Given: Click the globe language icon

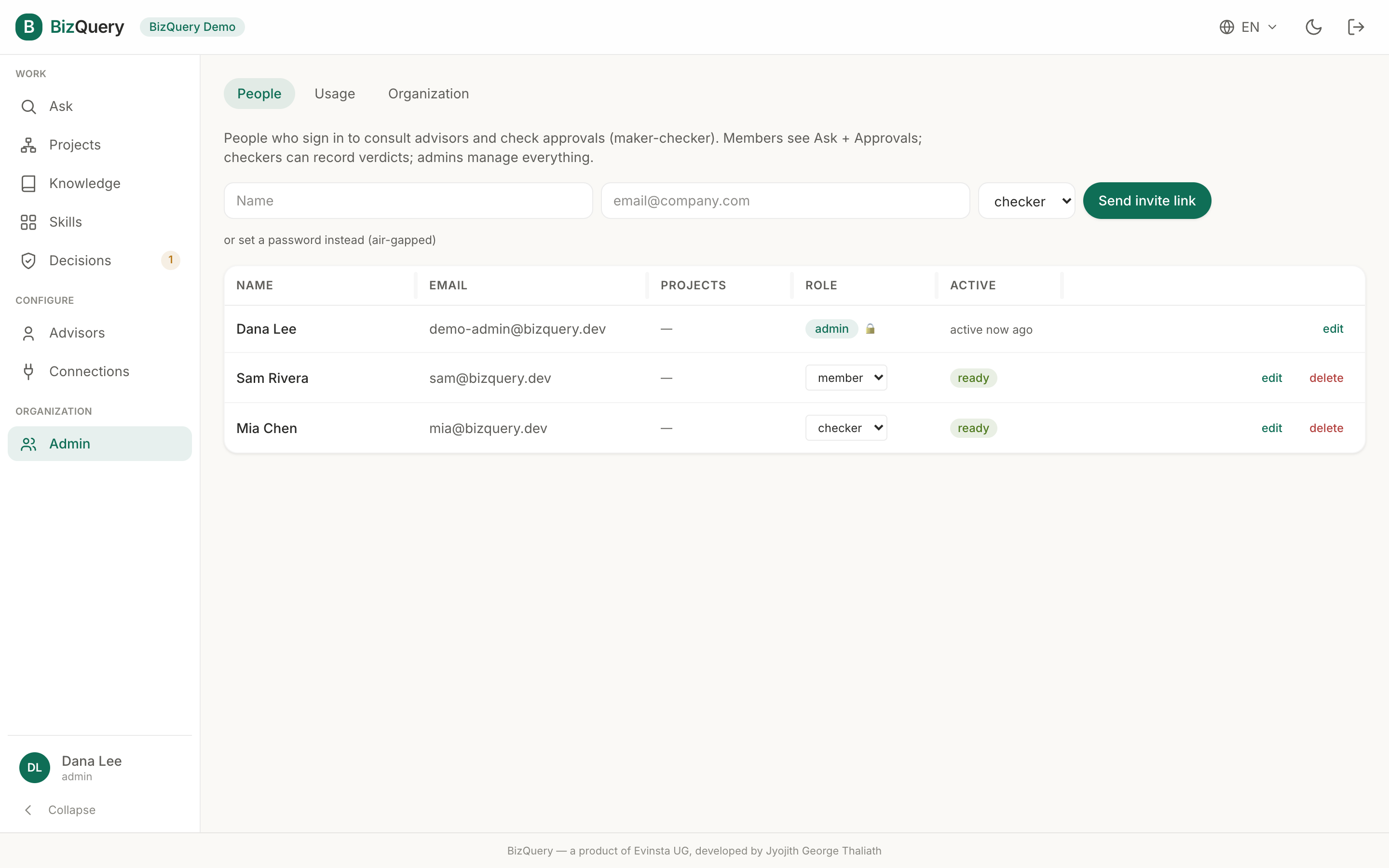Looking at the screenshot, I should [x=1226, y=27].
